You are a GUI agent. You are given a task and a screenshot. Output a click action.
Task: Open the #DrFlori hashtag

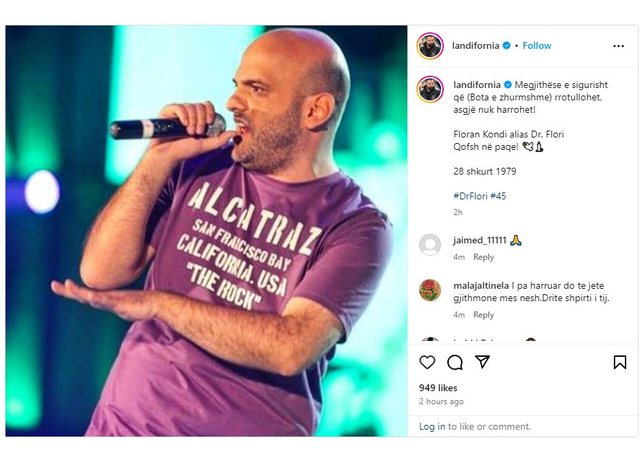click(x=471, y=196)
